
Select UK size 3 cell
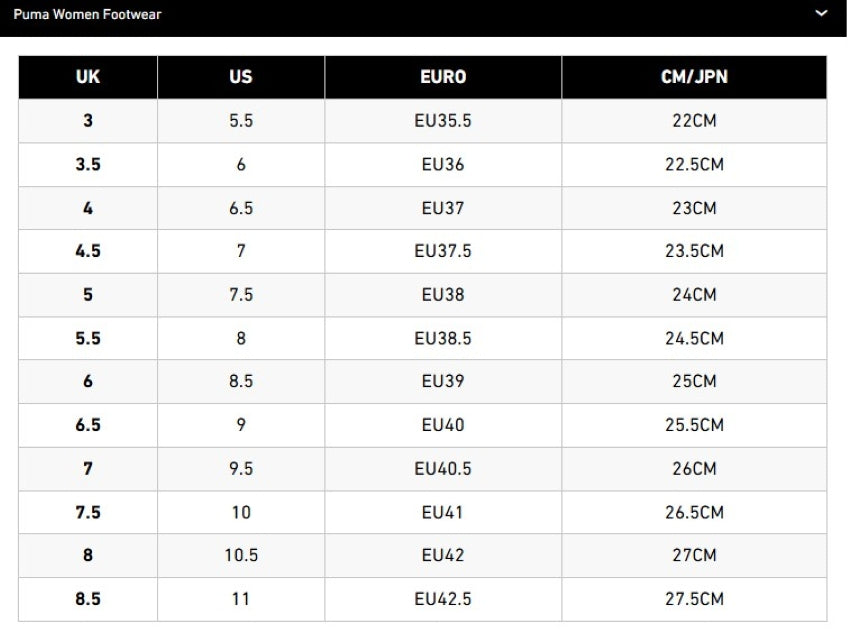[88, 121]
